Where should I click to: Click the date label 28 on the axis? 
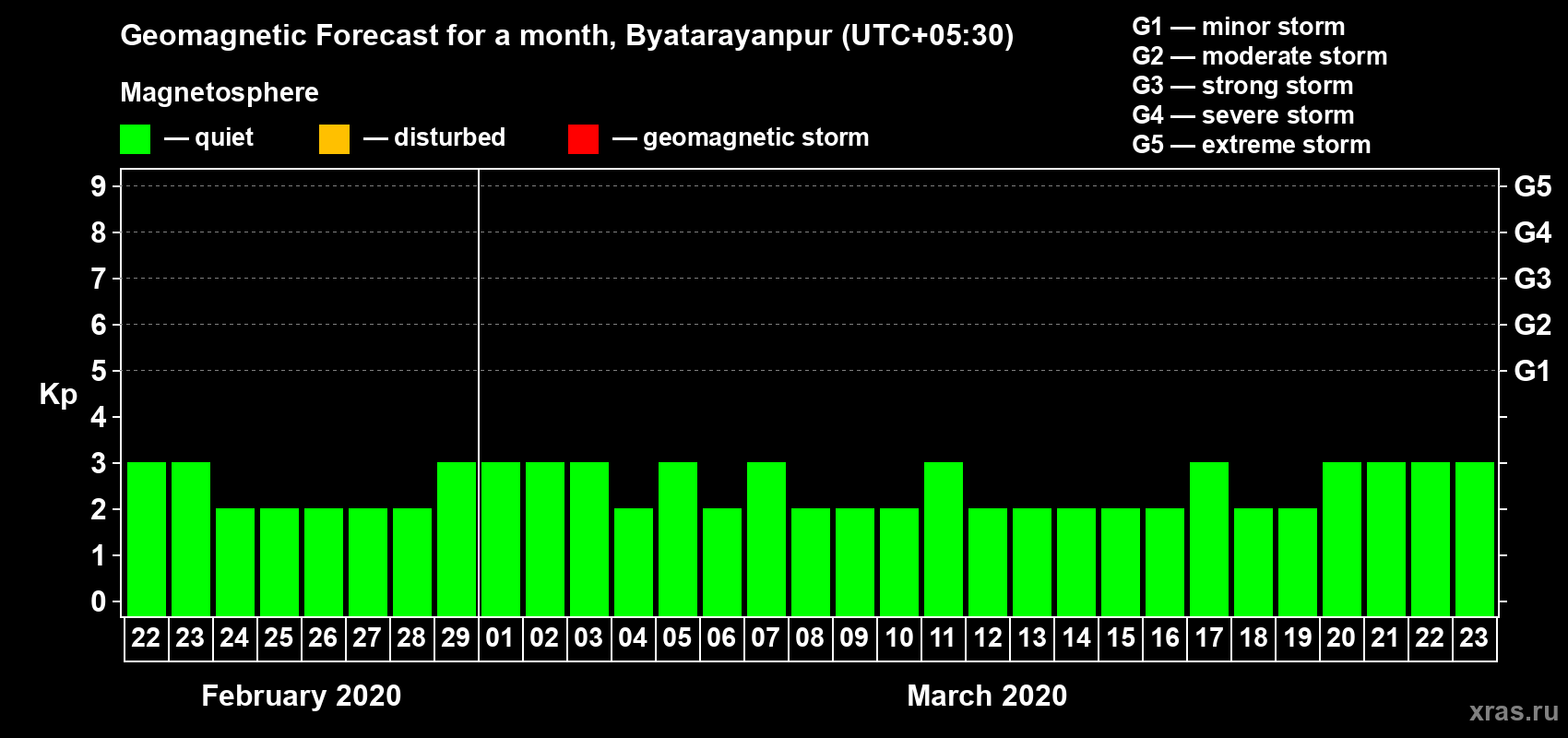[411, 637]
